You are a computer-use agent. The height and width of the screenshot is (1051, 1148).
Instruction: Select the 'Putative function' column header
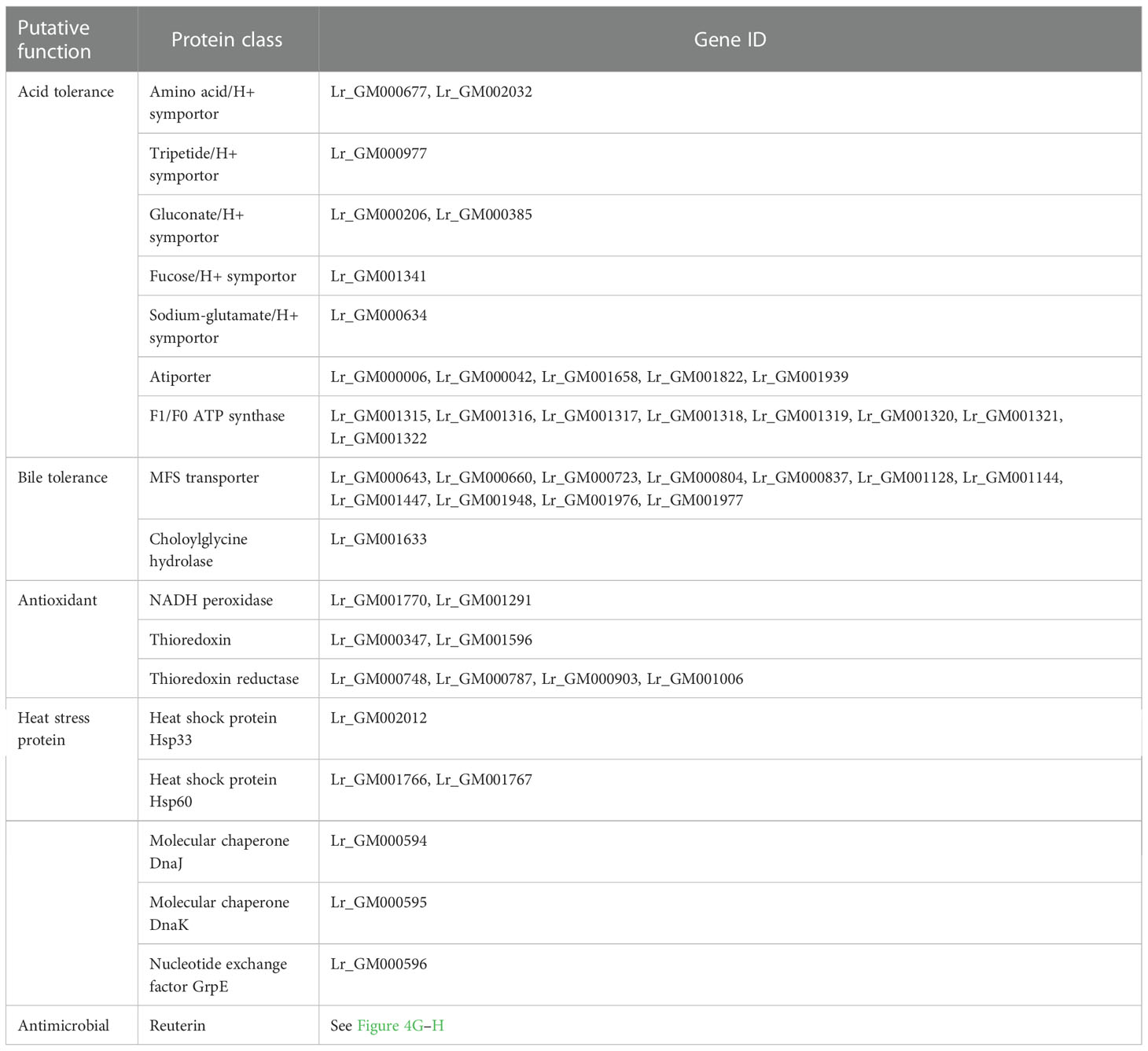[72, 39]
